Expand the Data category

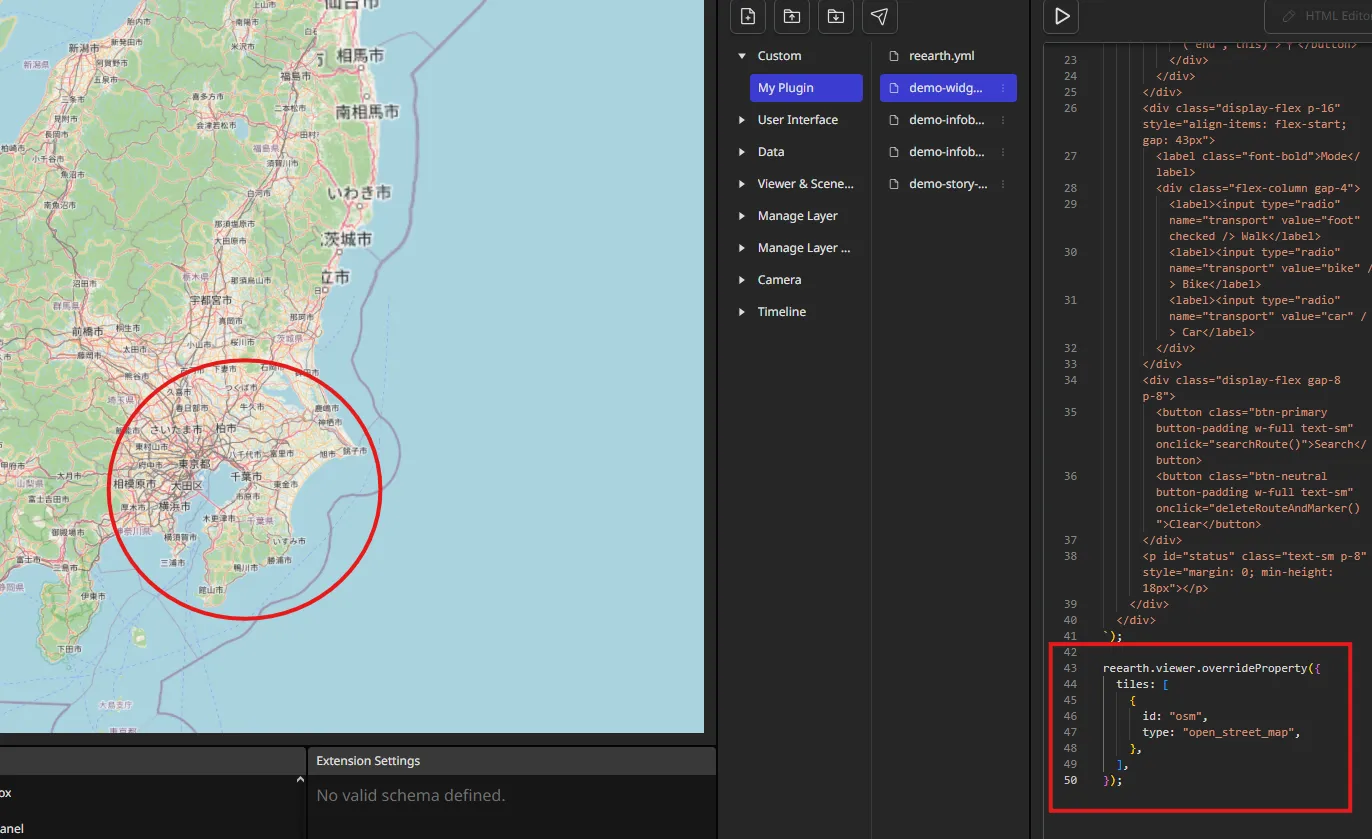point(742,152)
